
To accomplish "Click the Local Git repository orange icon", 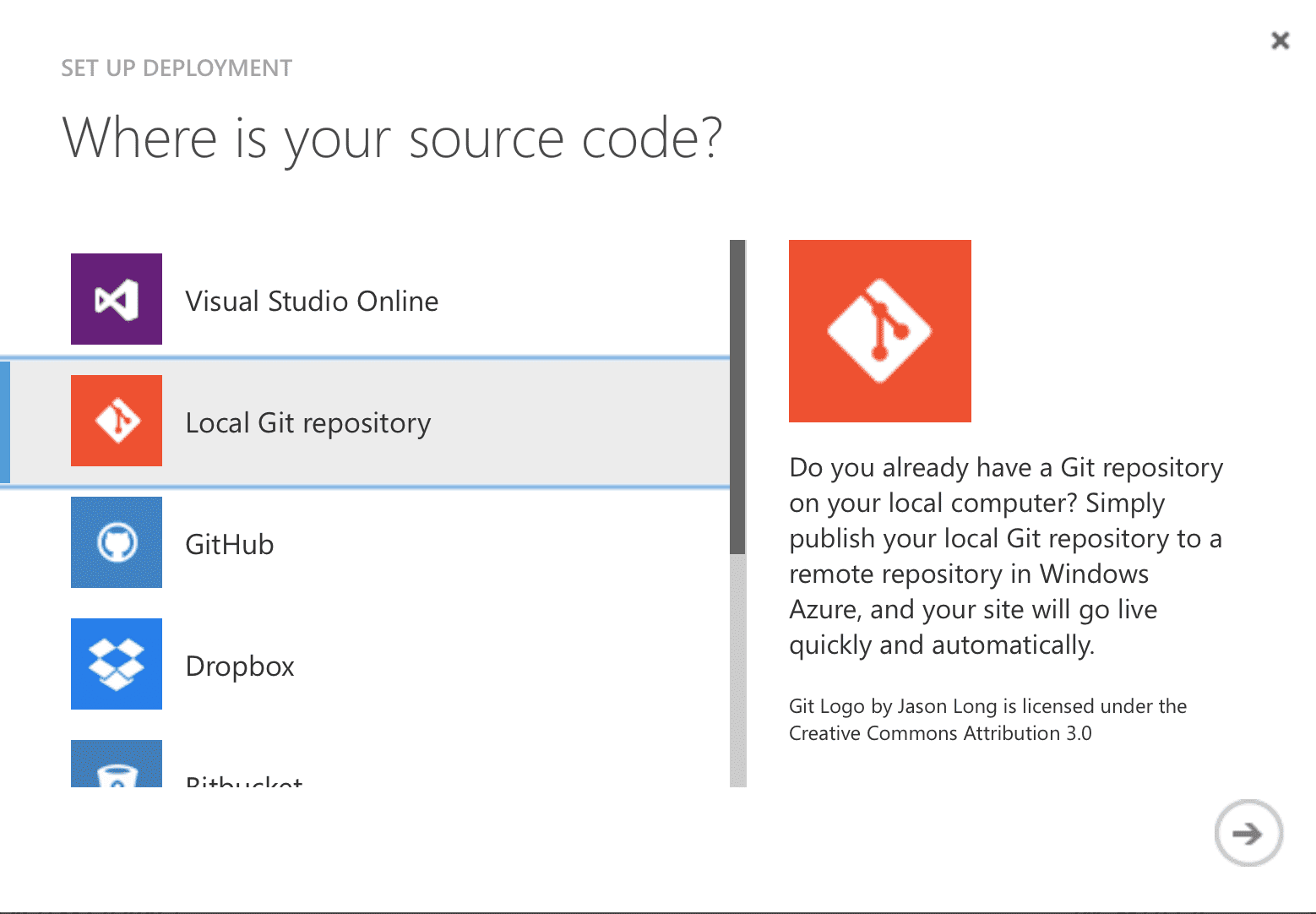I will point(117,421).
